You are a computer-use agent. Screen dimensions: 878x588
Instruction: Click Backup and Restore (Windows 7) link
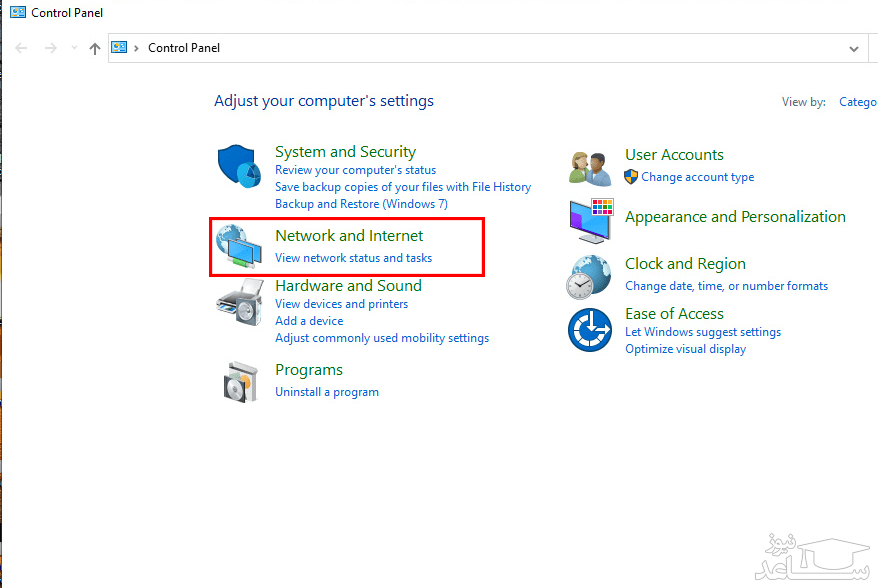tap(361, 204)
